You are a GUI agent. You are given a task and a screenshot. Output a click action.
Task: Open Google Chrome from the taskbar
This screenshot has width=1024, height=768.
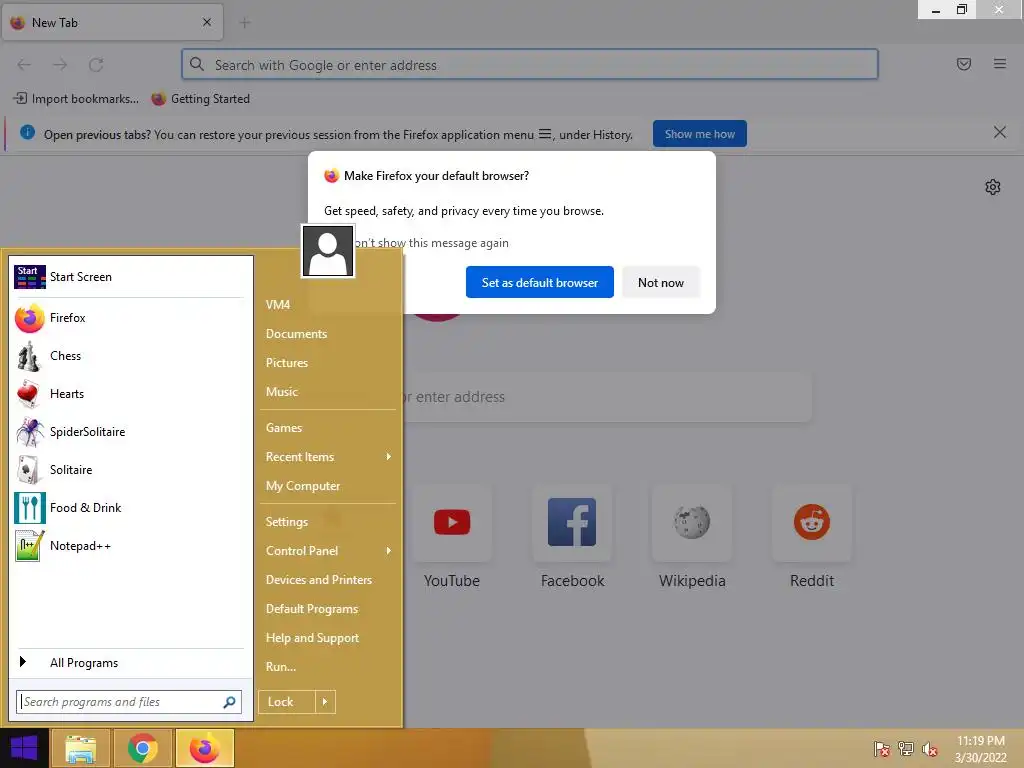[x=142, y=748]
